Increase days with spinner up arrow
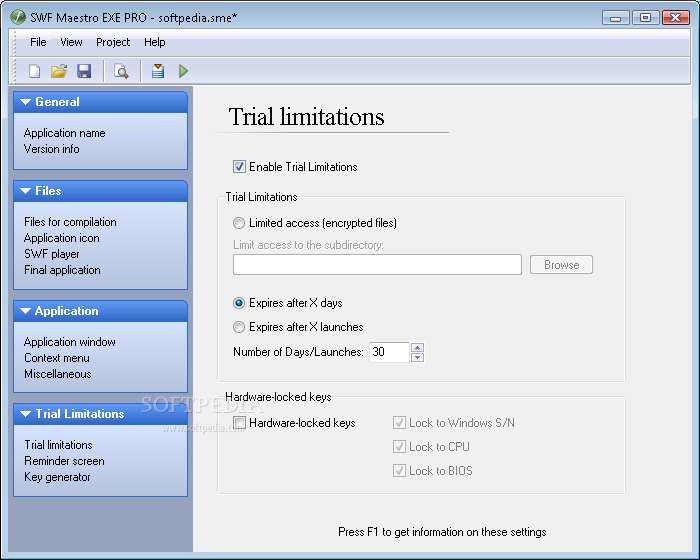This screenshot has width=700, height=560. [417, 347]
